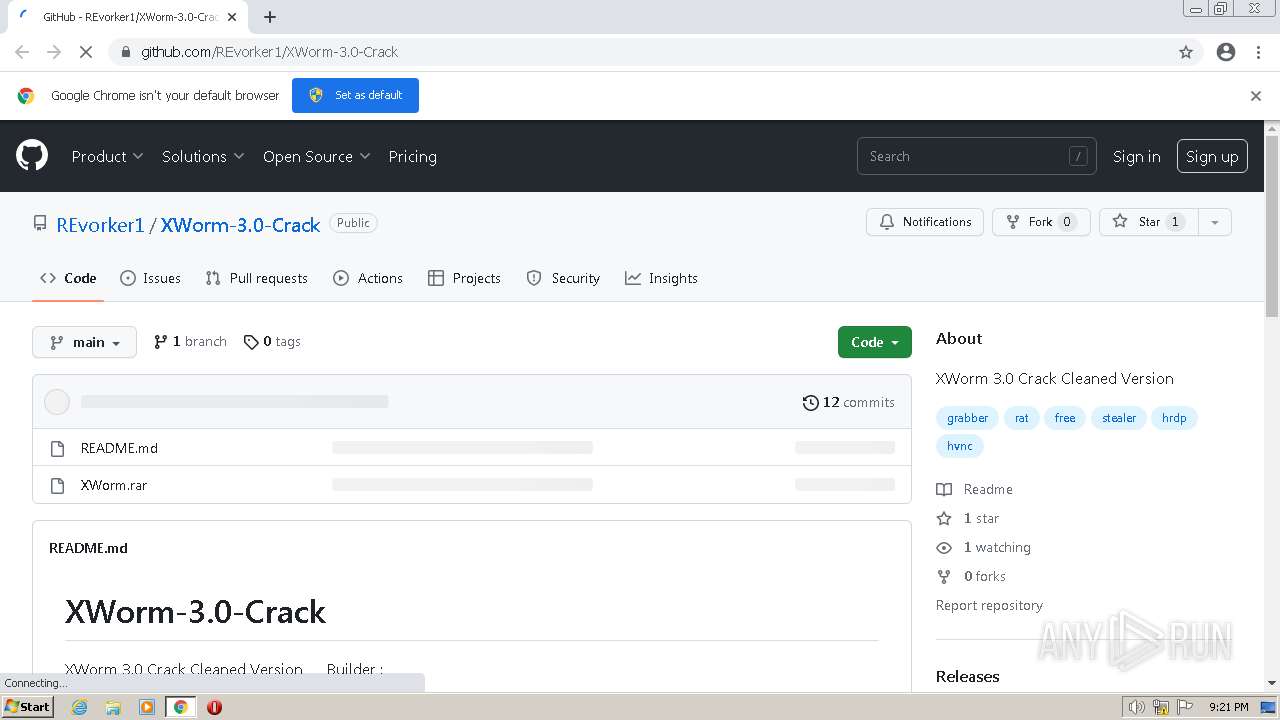Open the Windows Start menu
Screen dimensions: 1280x720
pos(28,707)
